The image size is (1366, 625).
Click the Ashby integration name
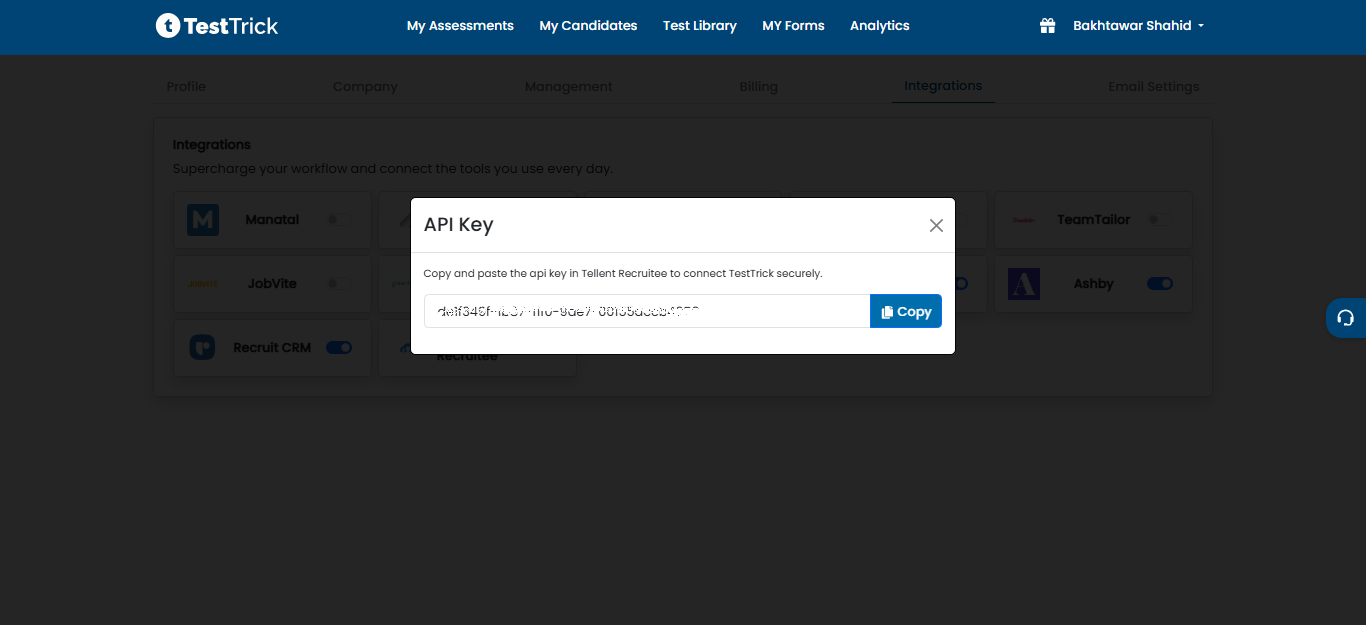click(x=1094, y=284)
